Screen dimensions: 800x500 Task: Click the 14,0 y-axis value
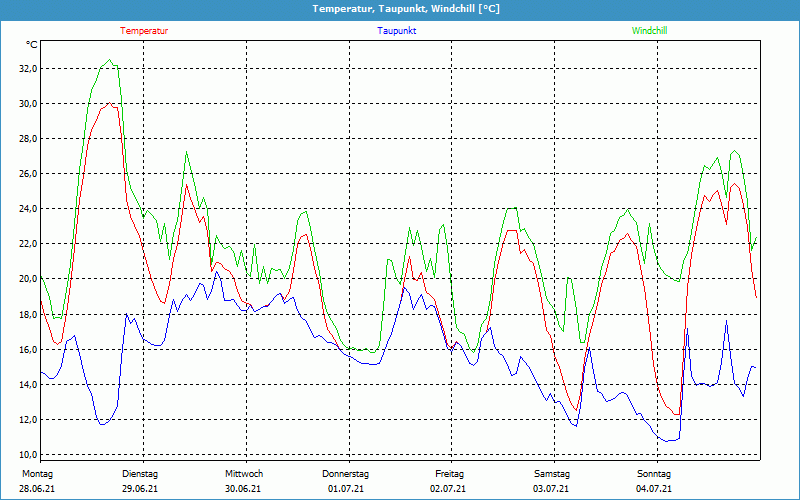click(28, 385)
